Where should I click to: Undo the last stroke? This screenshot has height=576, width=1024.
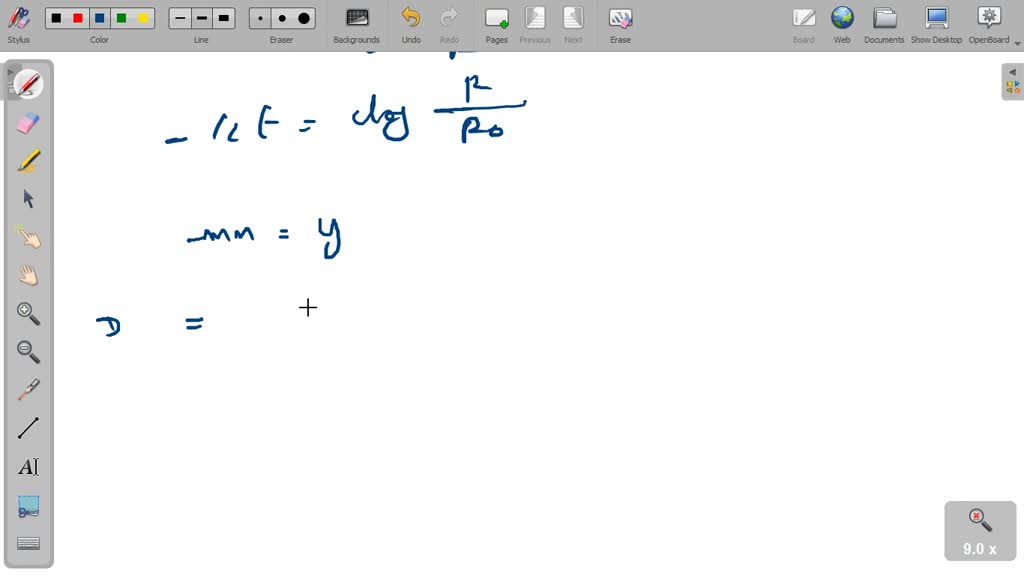(411, 25)
